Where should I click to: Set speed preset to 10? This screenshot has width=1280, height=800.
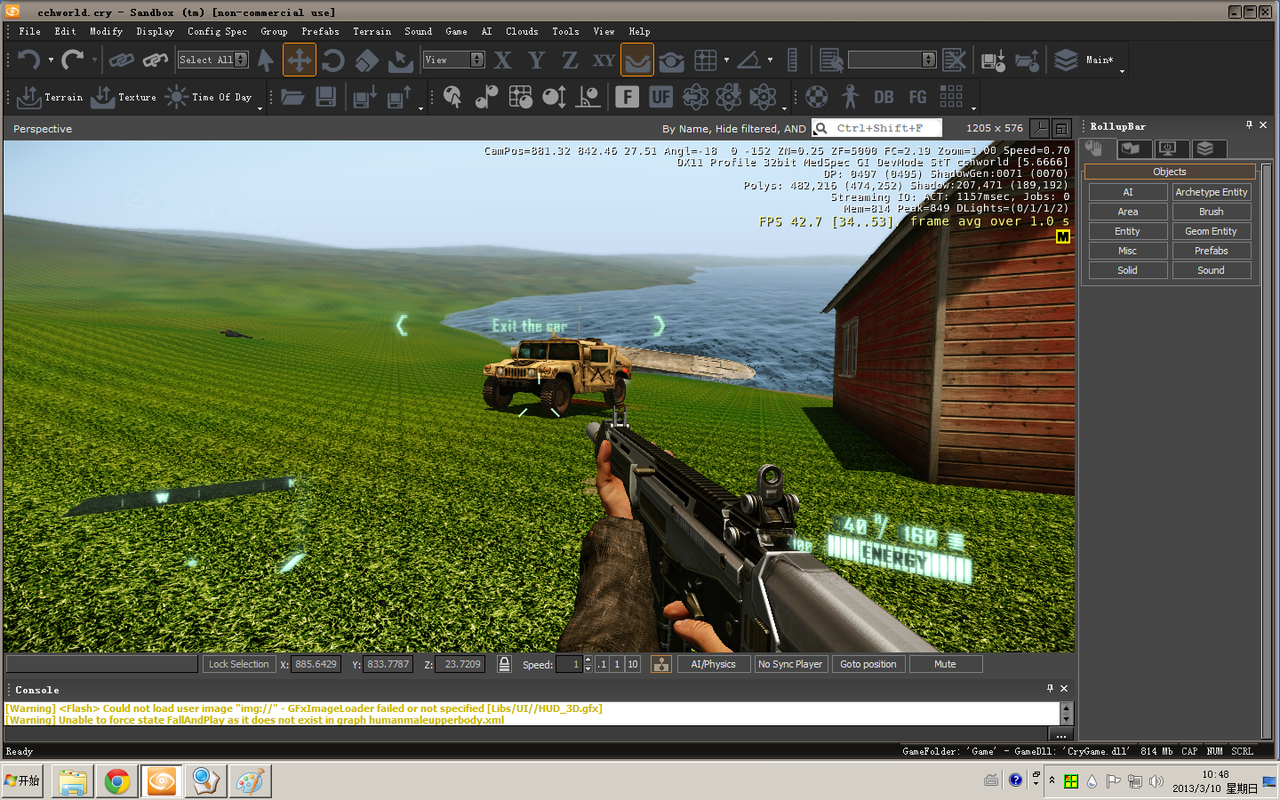tap(633, 664)
